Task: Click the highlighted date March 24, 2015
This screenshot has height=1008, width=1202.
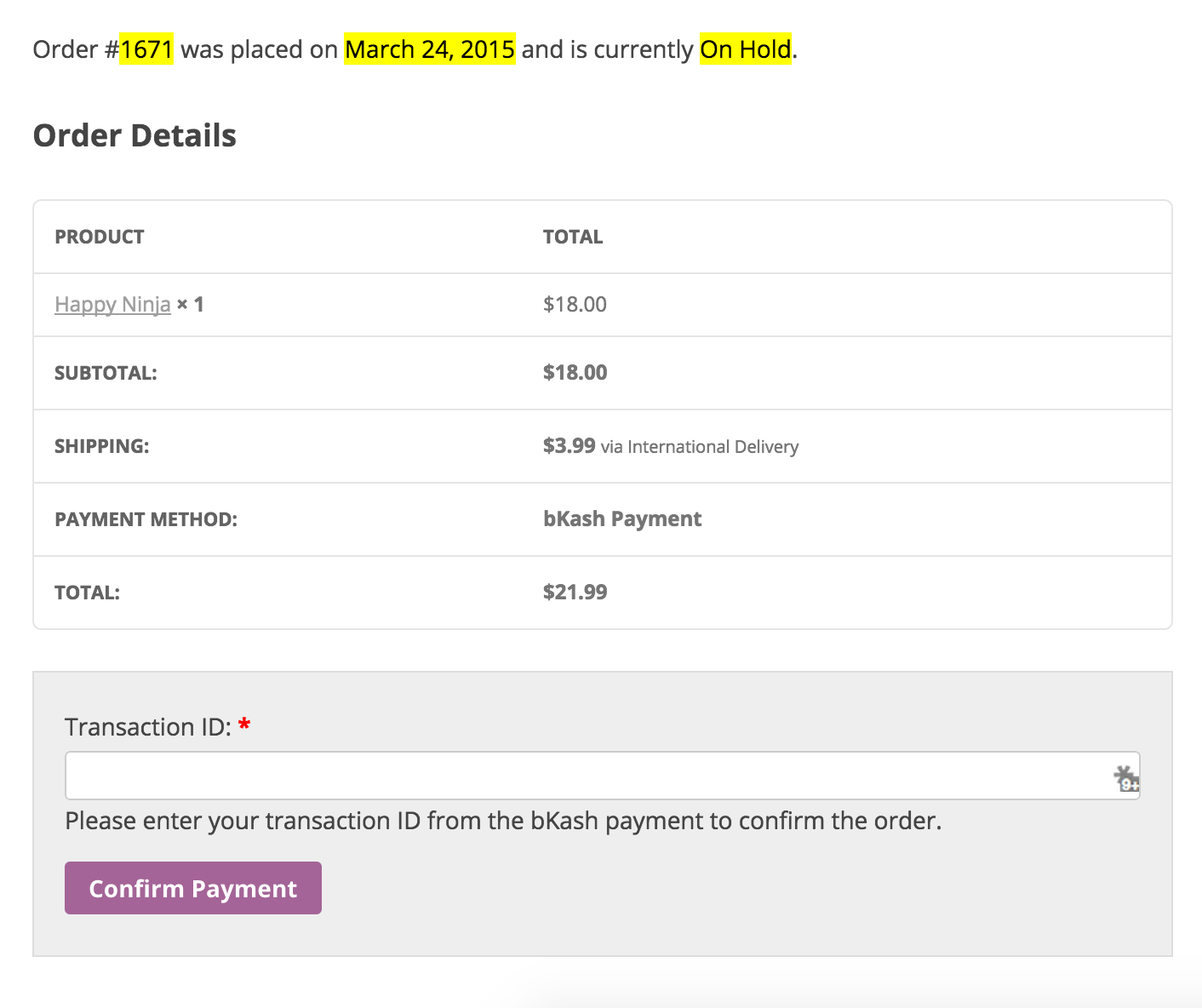Action: (429, 49)
